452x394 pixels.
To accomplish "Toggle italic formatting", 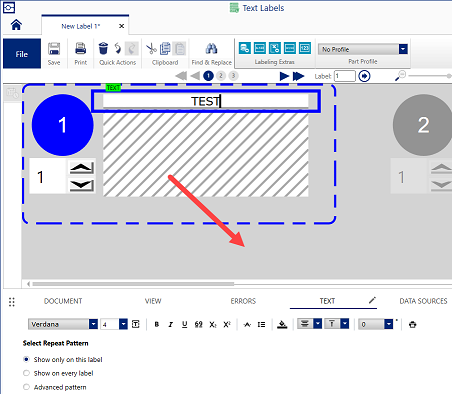I will pos(171,324).
